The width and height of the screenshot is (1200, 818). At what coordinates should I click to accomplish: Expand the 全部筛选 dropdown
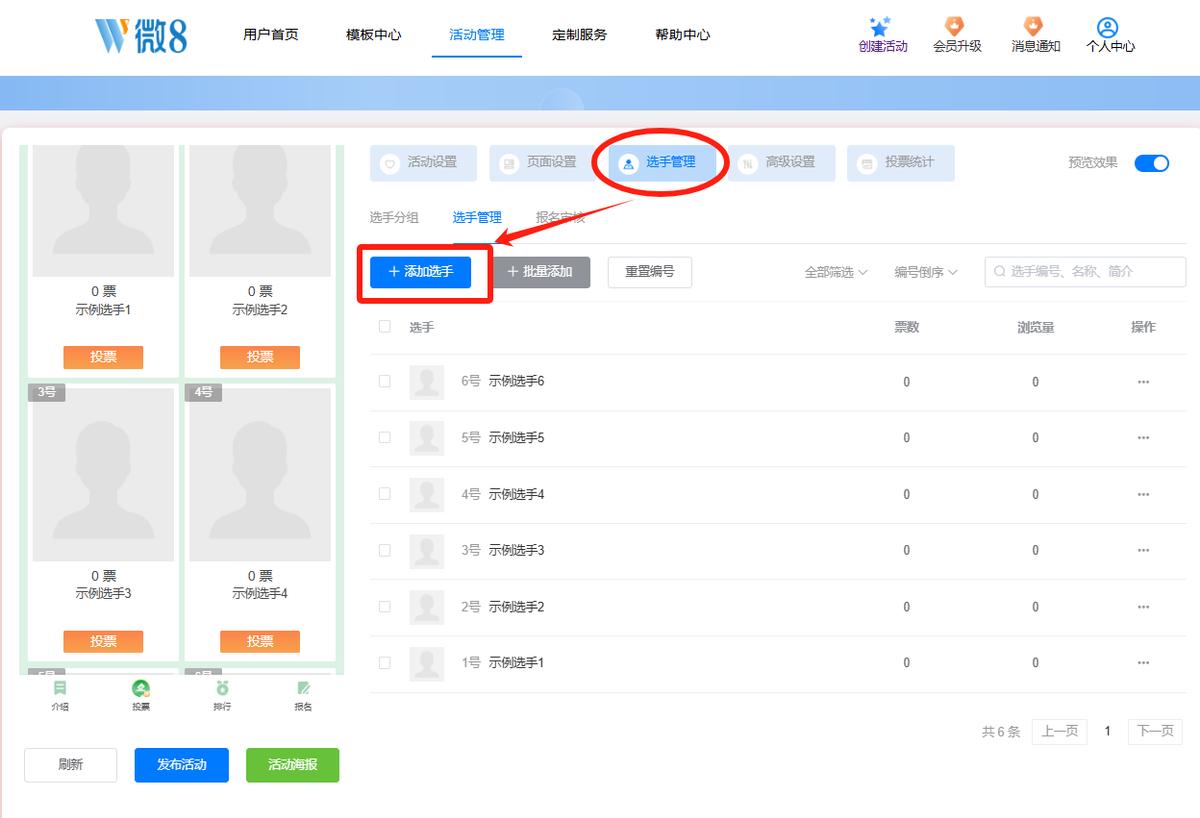coord(836,272)
